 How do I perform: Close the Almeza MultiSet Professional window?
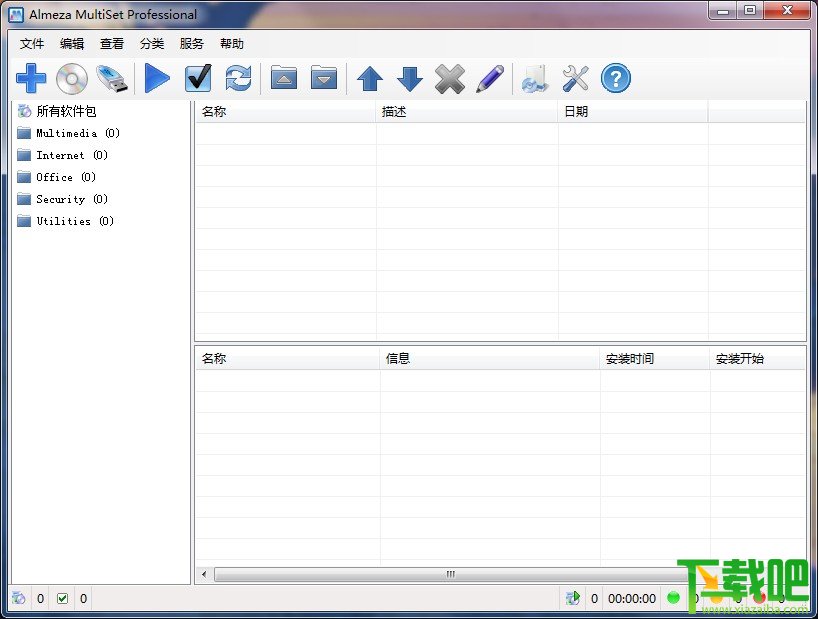point(787,11)
